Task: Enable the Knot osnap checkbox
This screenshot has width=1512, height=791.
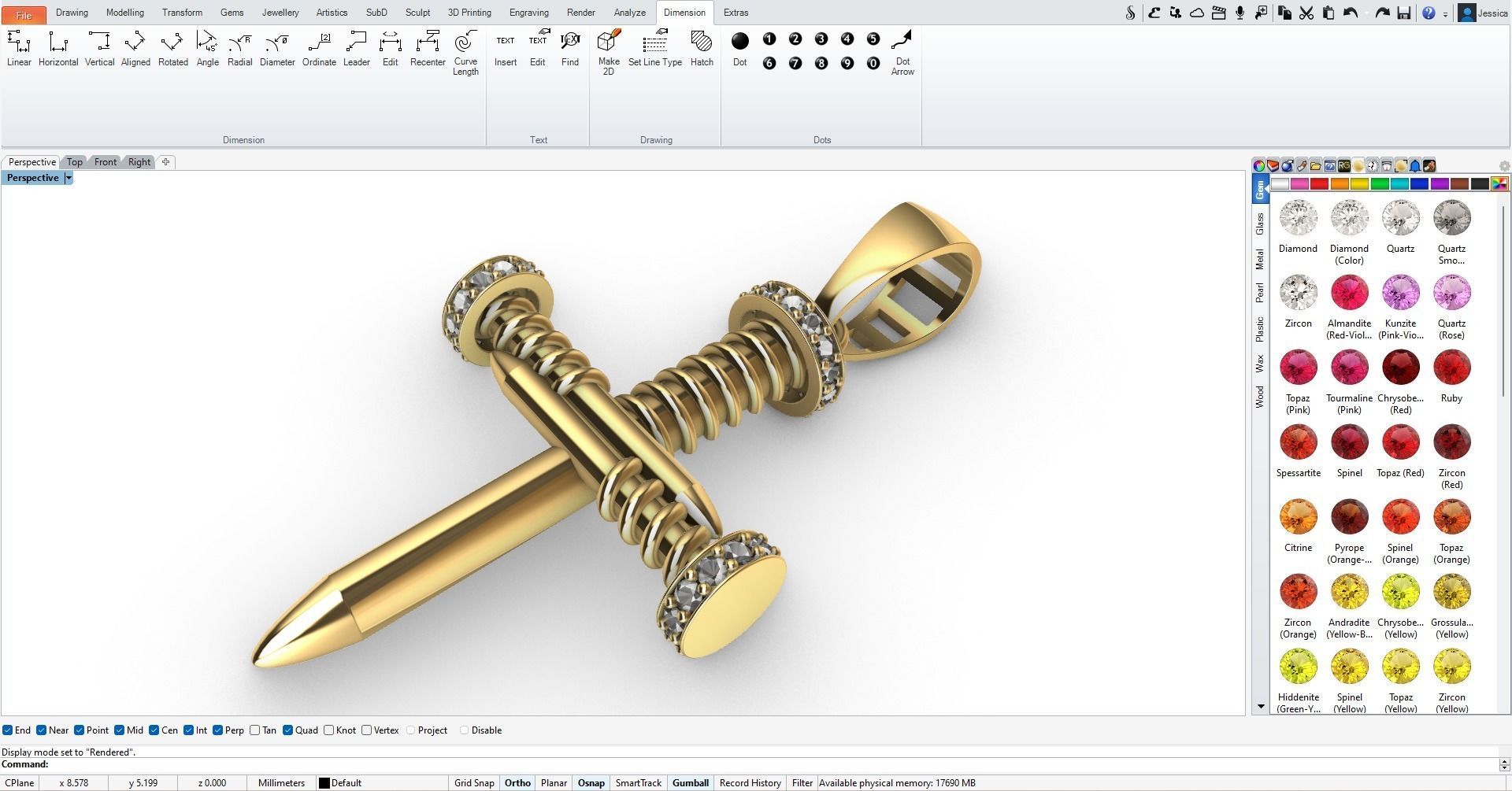Action: tap(328, 730)
